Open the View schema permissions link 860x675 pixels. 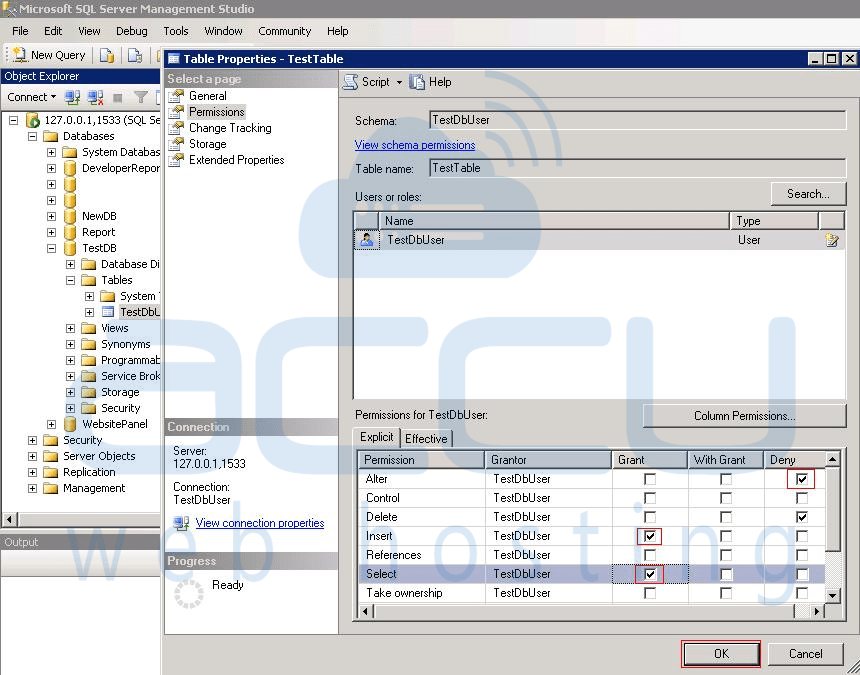click(x=414, y=144)
